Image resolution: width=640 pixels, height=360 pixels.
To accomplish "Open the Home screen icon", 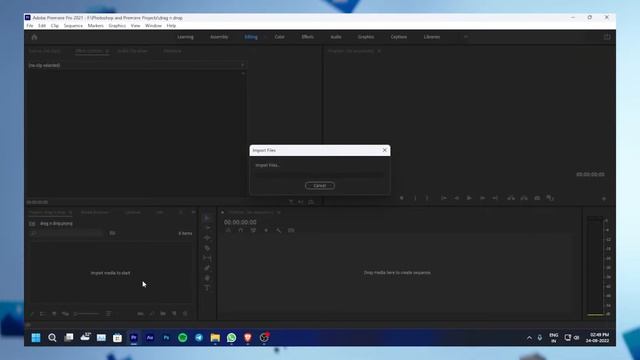I will pos(34,37).
